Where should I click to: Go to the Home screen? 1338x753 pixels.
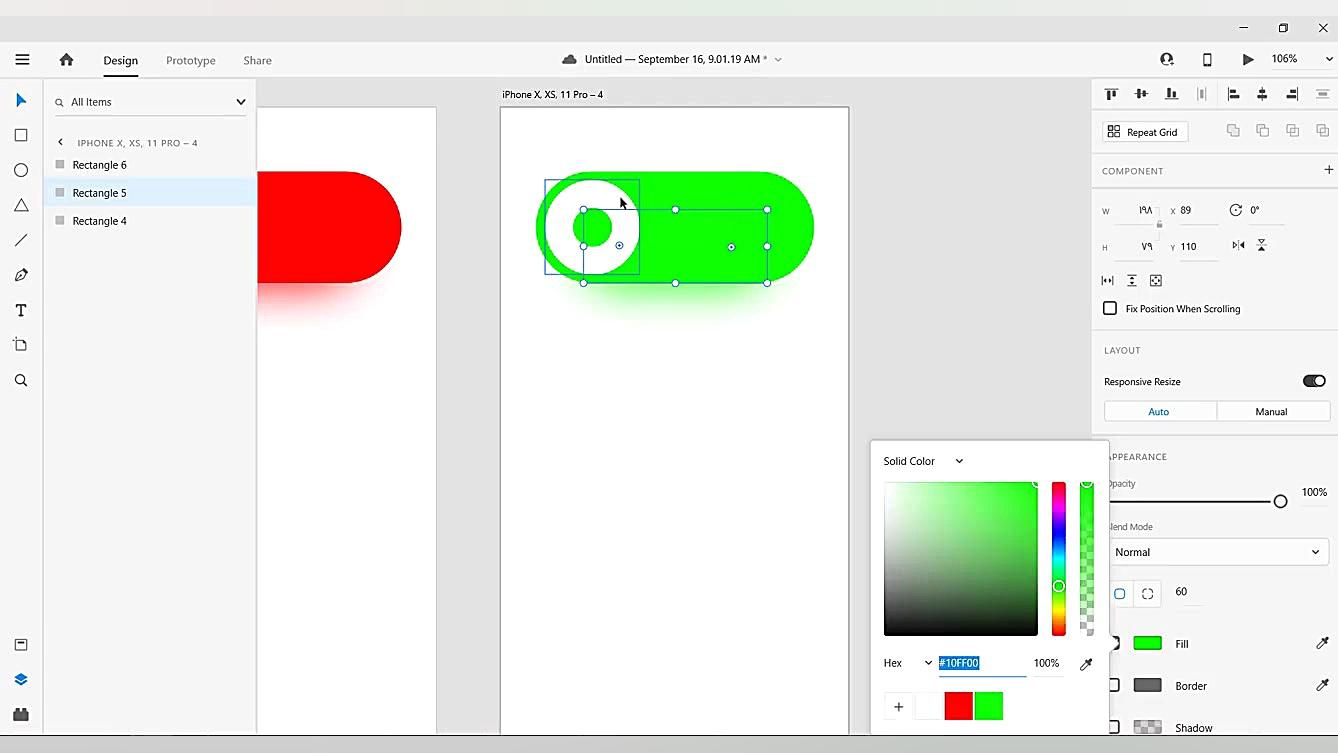pyautogui.click(x=66, y=60)
